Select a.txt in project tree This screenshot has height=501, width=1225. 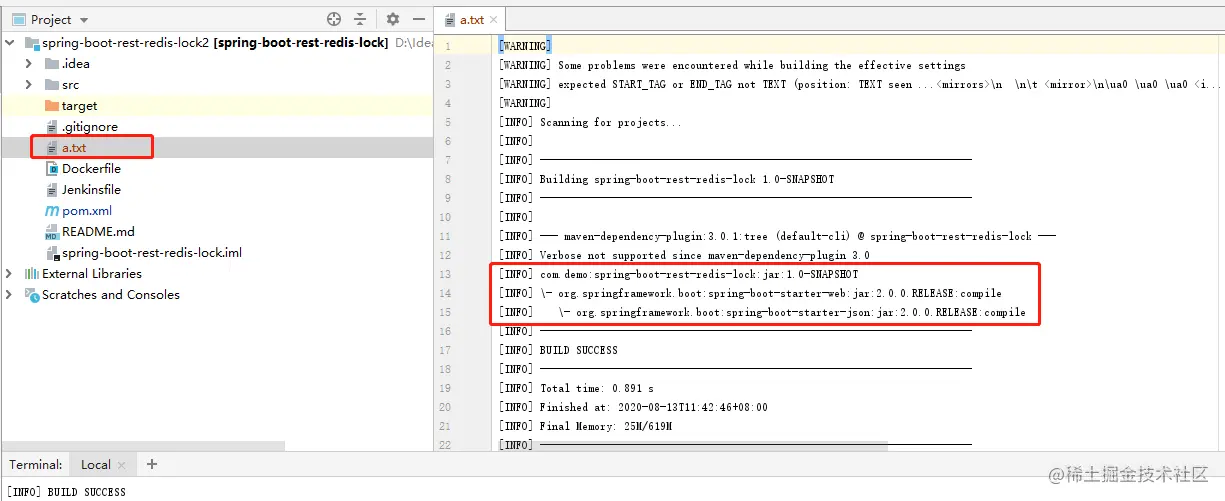pyautogui.click(x=74, y=148)
